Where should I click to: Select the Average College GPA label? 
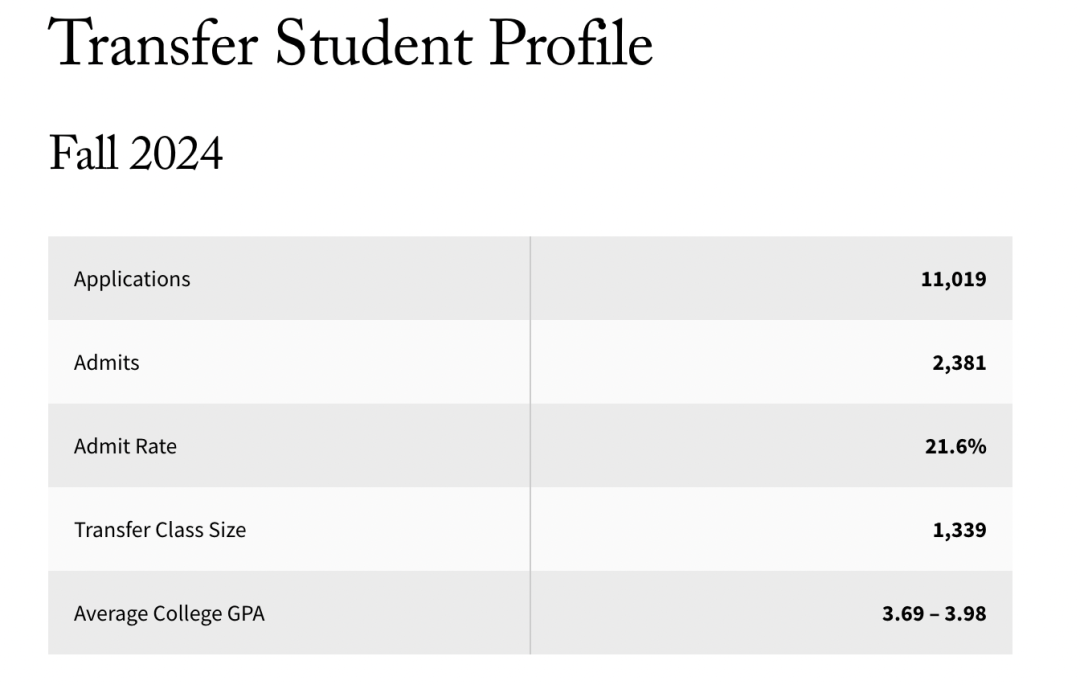click(169, 613)
